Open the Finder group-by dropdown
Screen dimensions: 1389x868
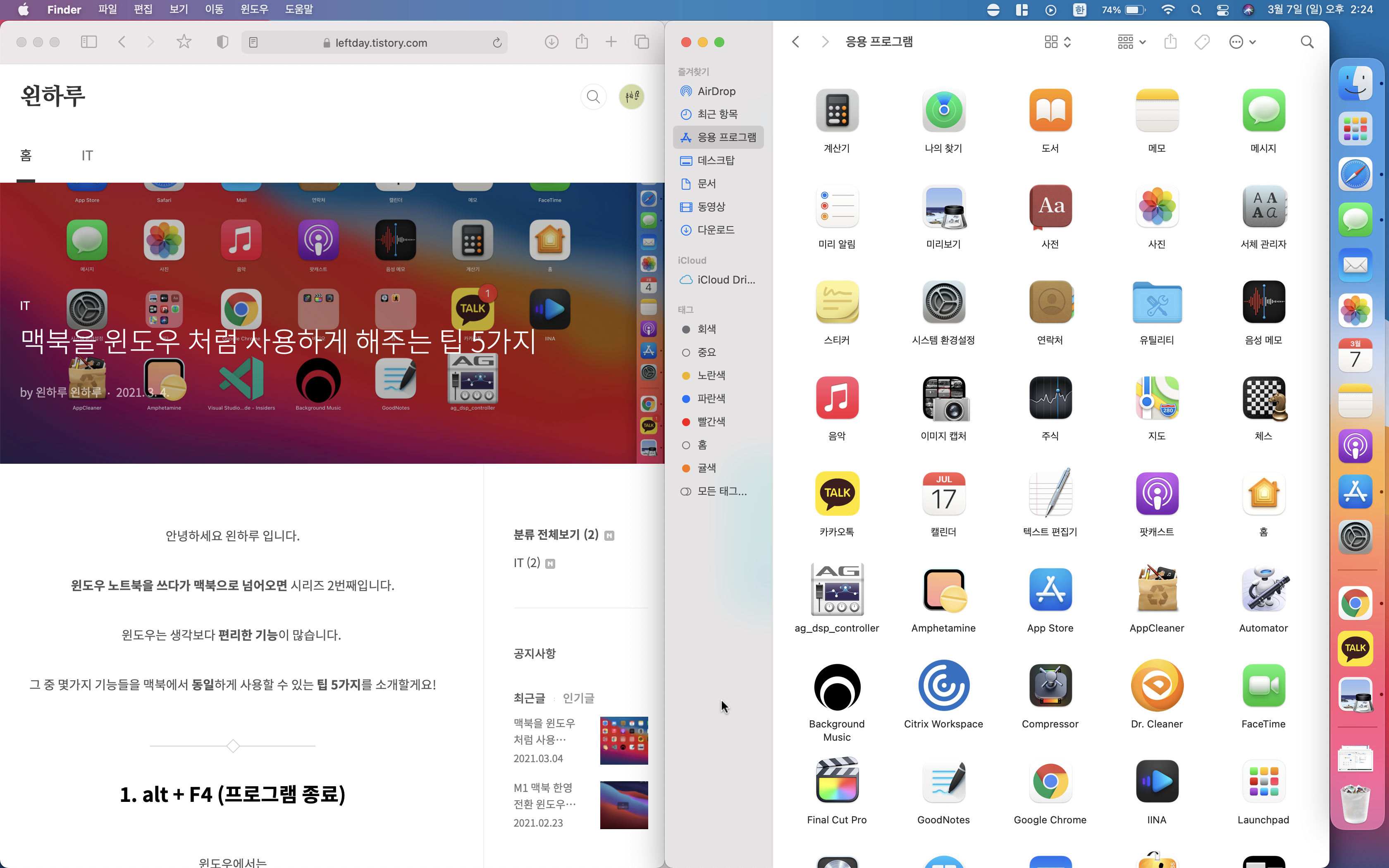point(1131,42)
